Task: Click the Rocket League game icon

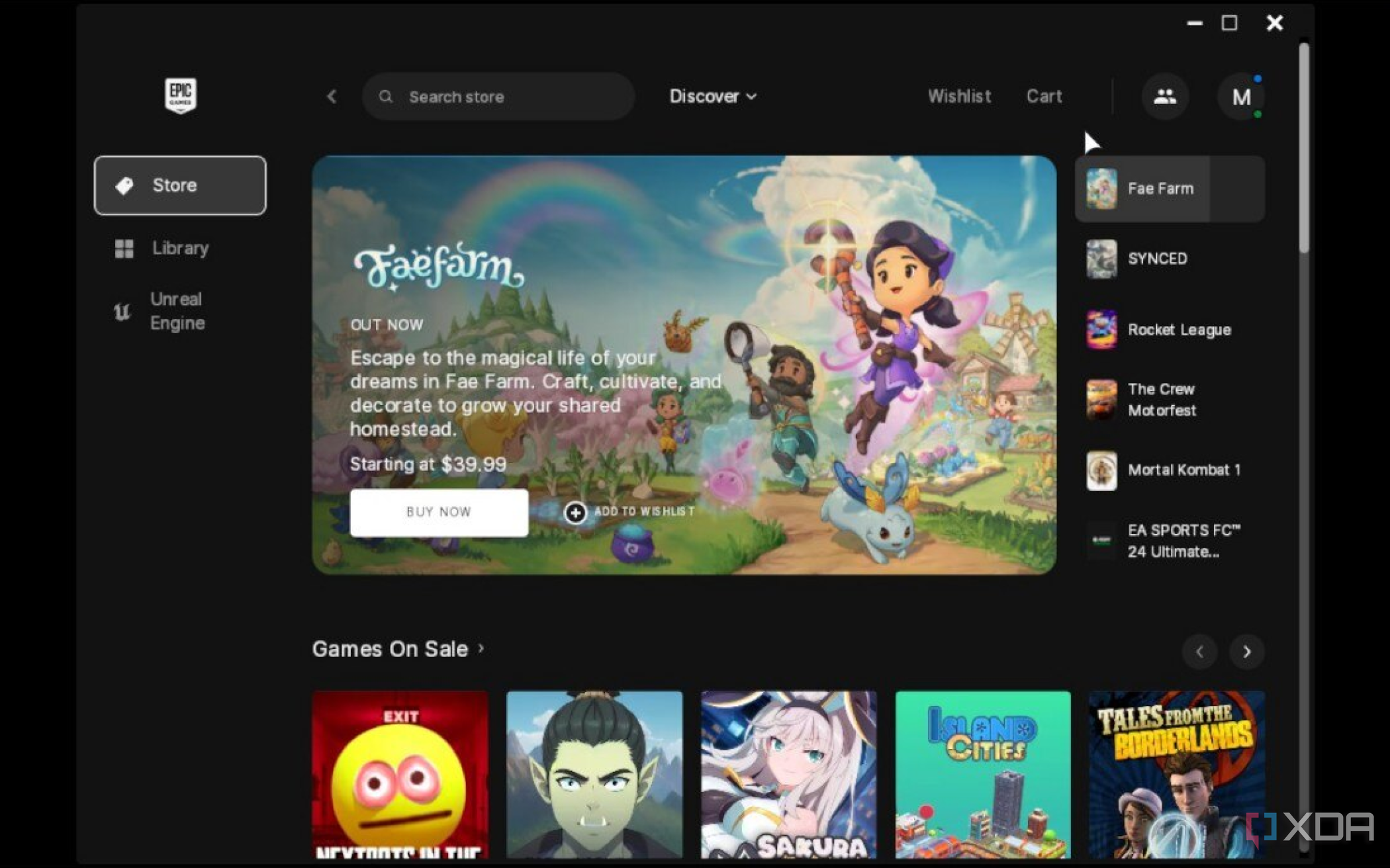Action: coord(1100,329)
